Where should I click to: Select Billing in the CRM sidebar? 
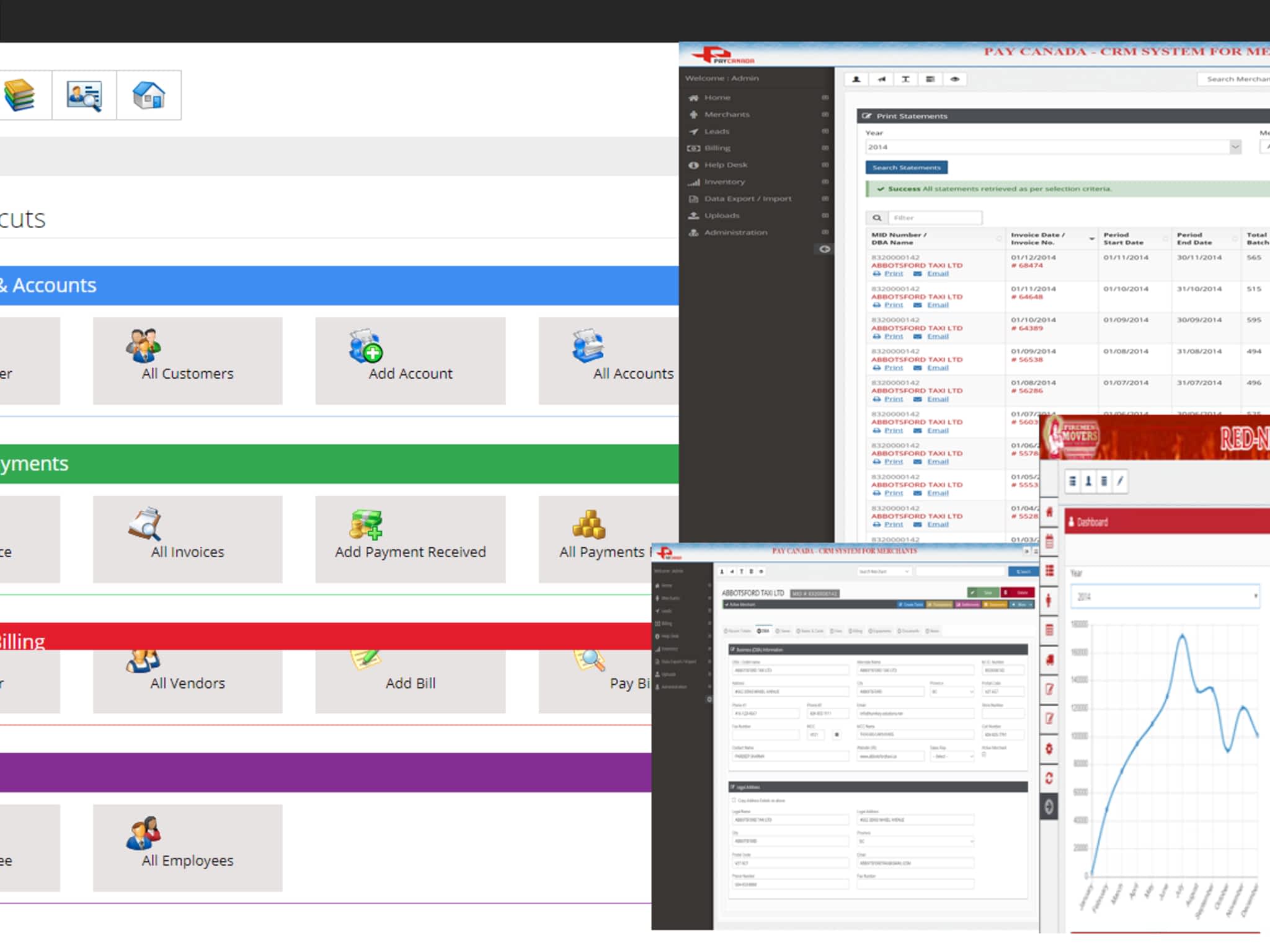(x=717, y=148)
